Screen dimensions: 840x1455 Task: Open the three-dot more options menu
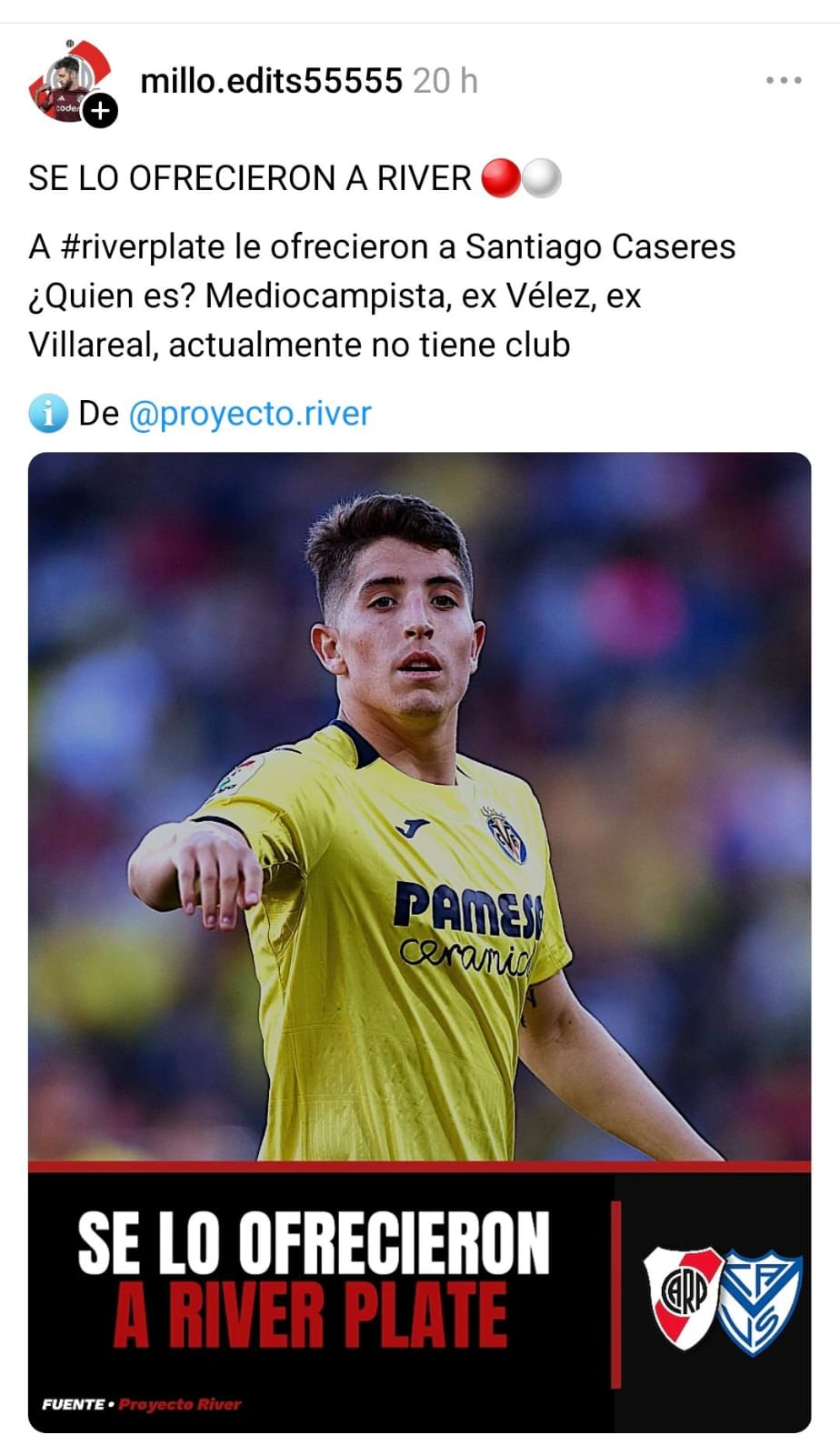[x=783, y=81]
